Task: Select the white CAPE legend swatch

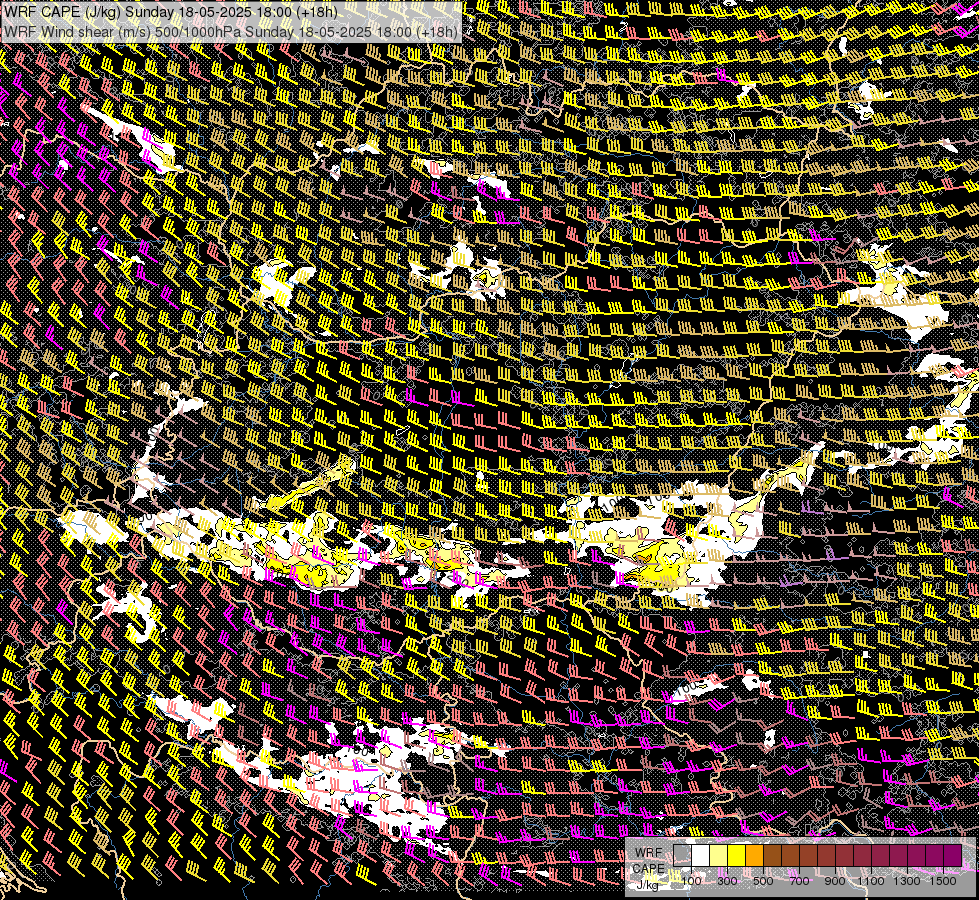Action: click(701, 855)
